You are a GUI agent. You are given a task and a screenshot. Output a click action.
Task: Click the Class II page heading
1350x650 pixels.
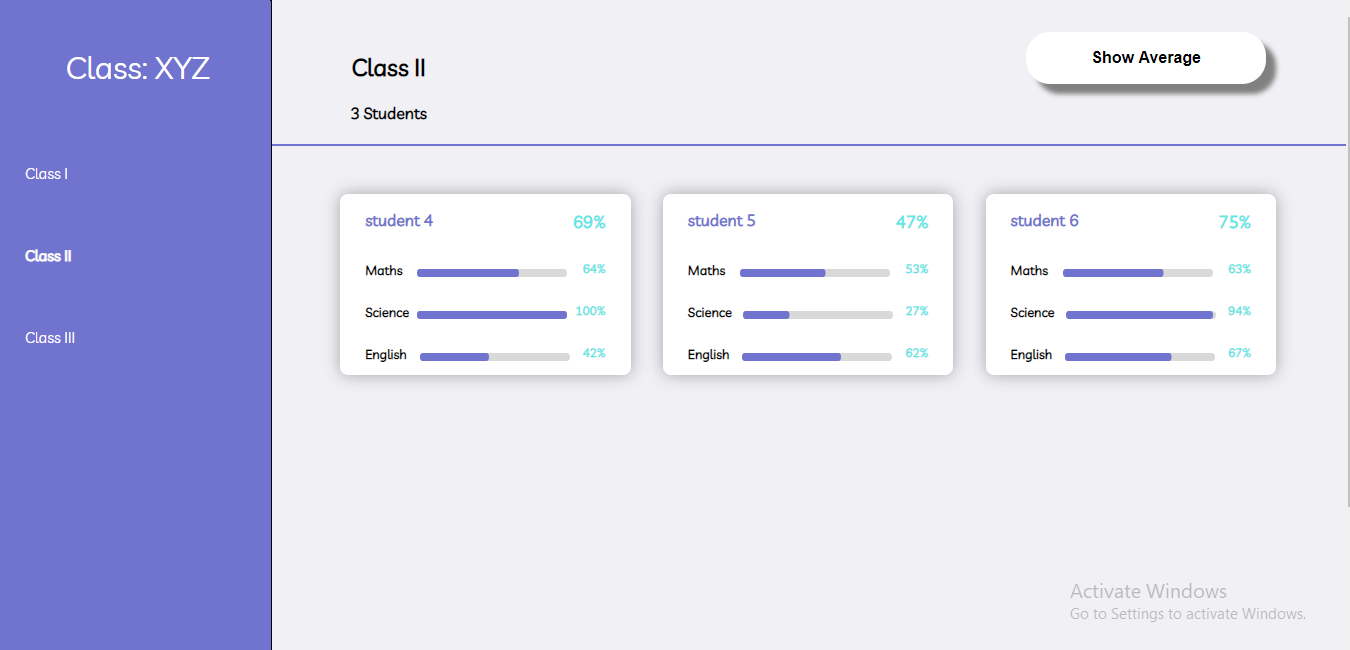(388, 68)
